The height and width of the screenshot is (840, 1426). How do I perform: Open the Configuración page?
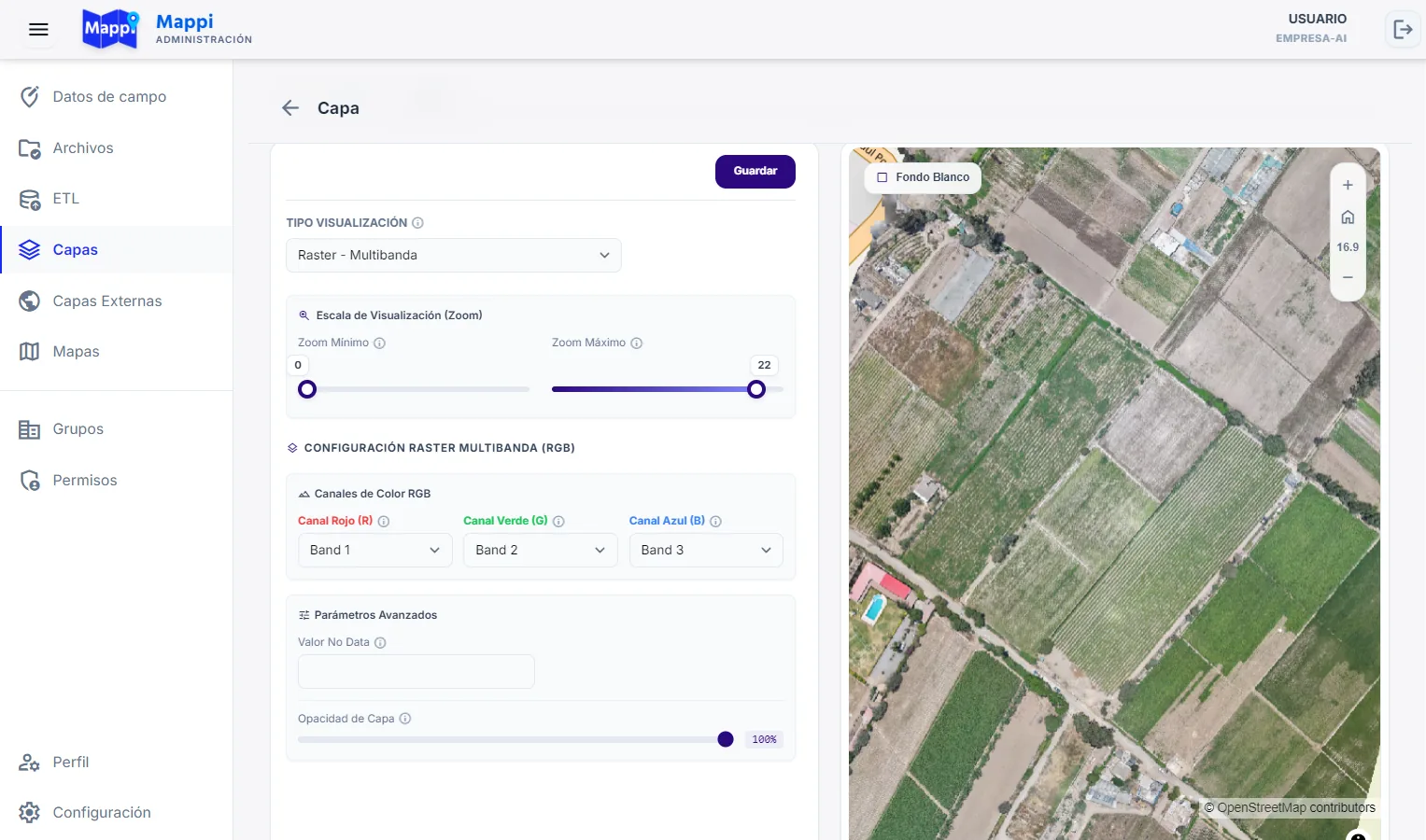[x=116, y=813]
